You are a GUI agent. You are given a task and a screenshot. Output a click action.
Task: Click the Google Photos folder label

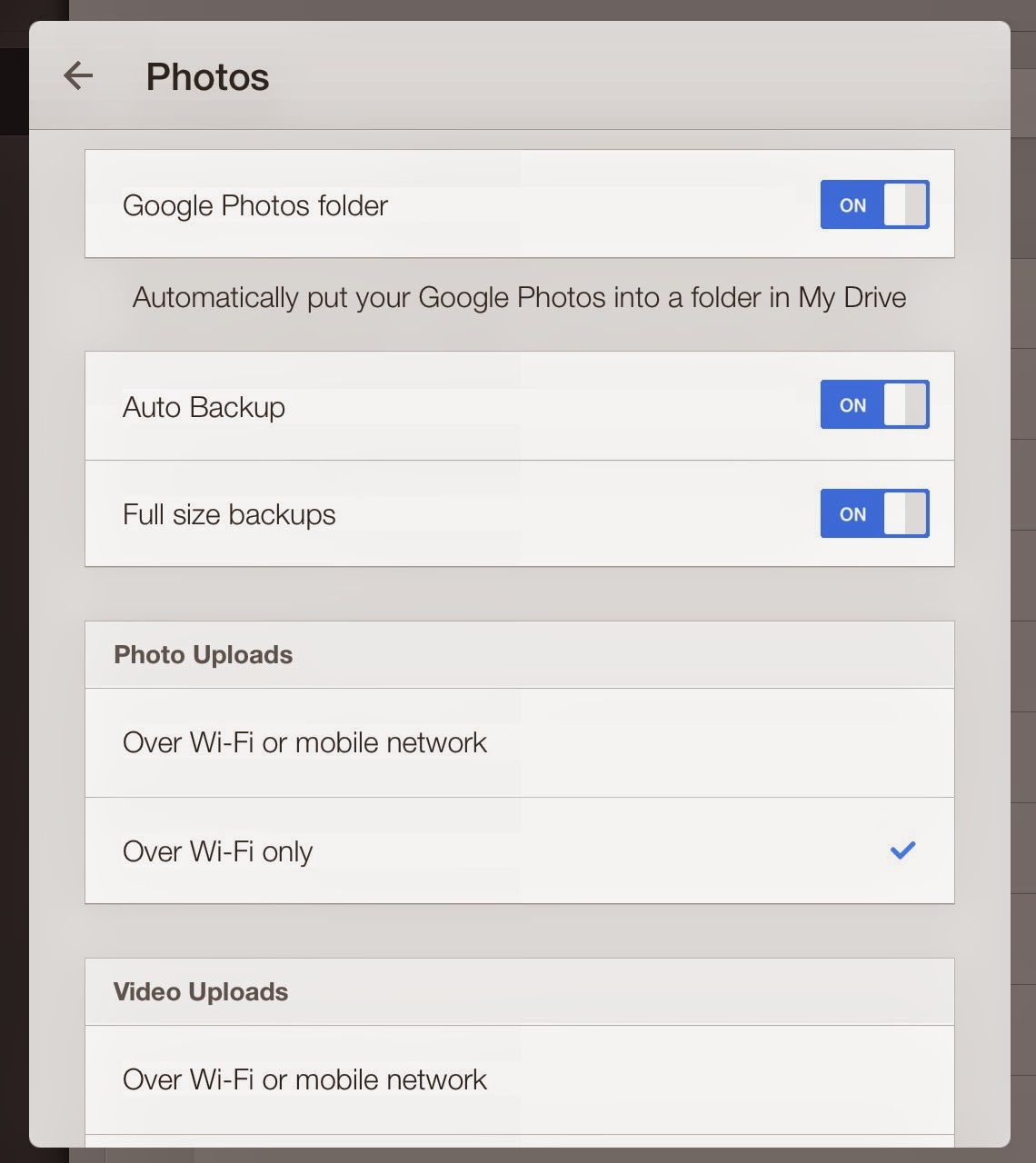tap(255, 205)
